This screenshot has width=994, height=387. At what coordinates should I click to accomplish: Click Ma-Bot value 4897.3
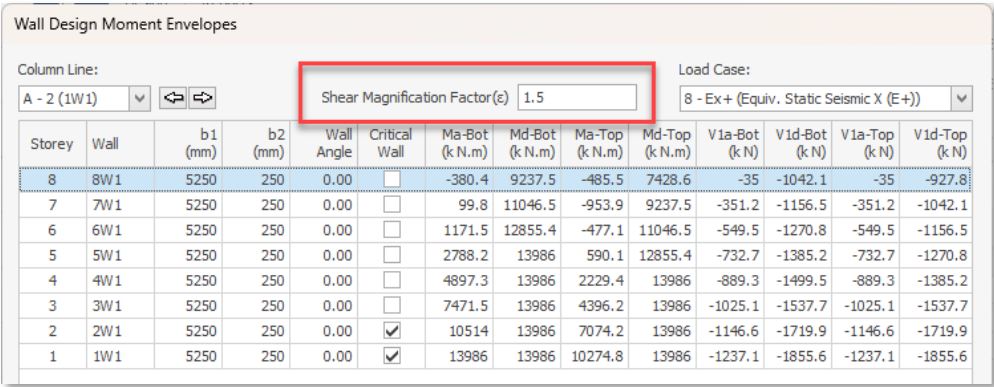pos(466,281)
